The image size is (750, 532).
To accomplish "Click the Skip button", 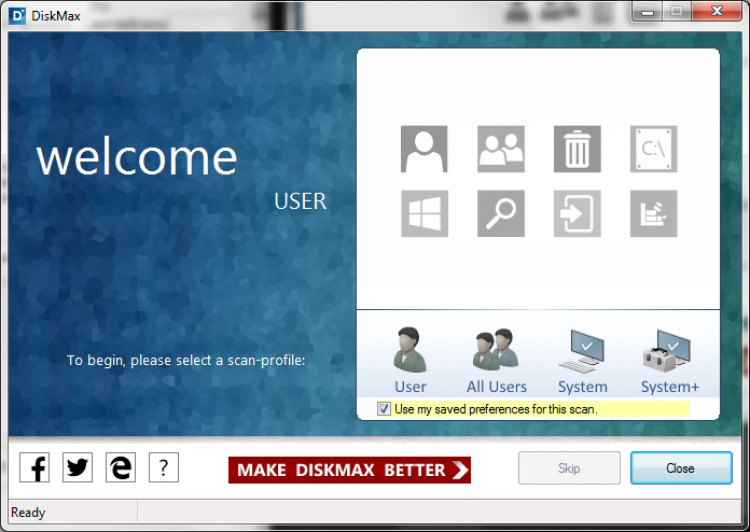I will (x=569, y=468).
